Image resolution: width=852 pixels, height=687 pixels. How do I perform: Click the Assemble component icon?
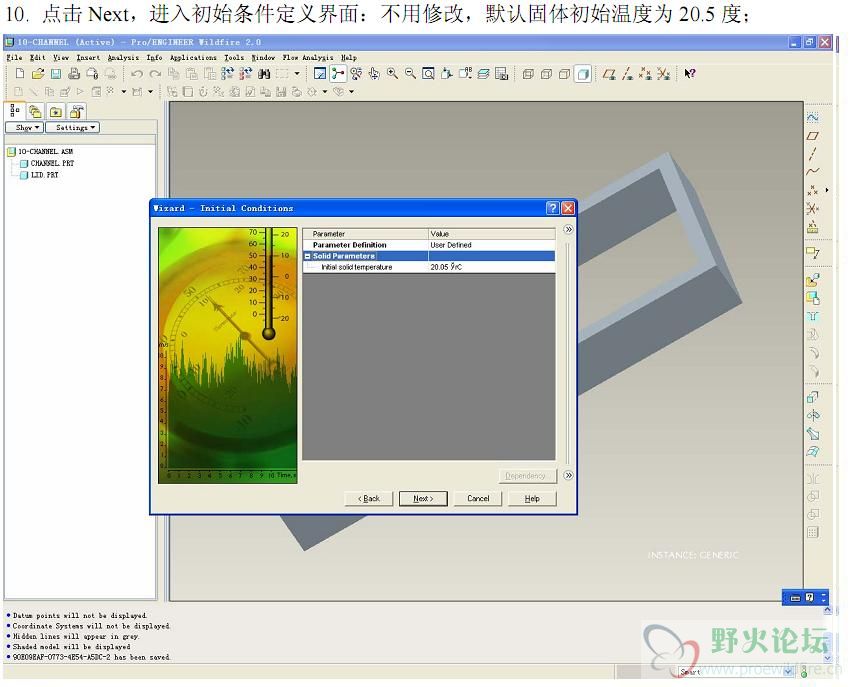(x=812, y=280)
